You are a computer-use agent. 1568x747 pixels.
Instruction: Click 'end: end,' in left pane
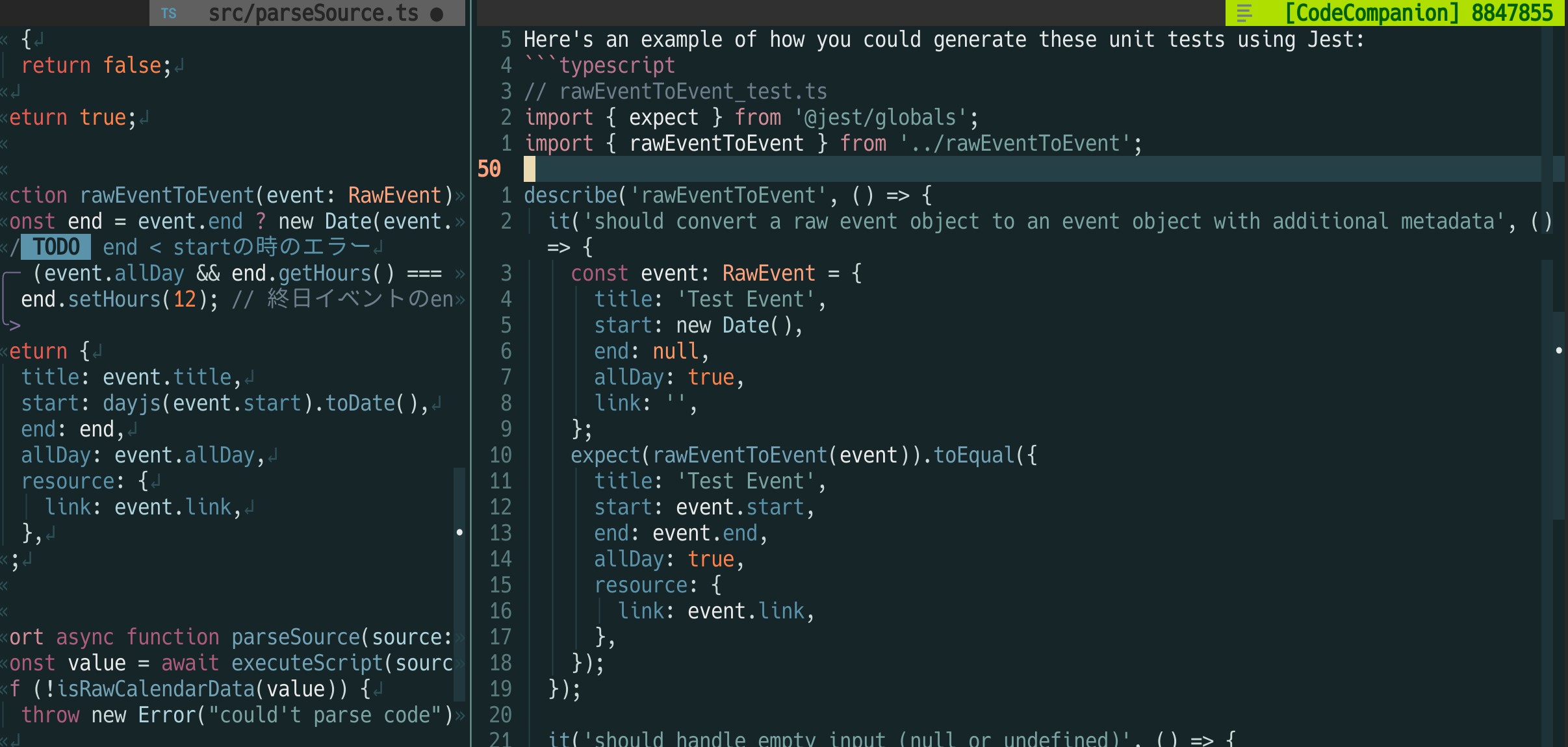click(x=73, y=429)
